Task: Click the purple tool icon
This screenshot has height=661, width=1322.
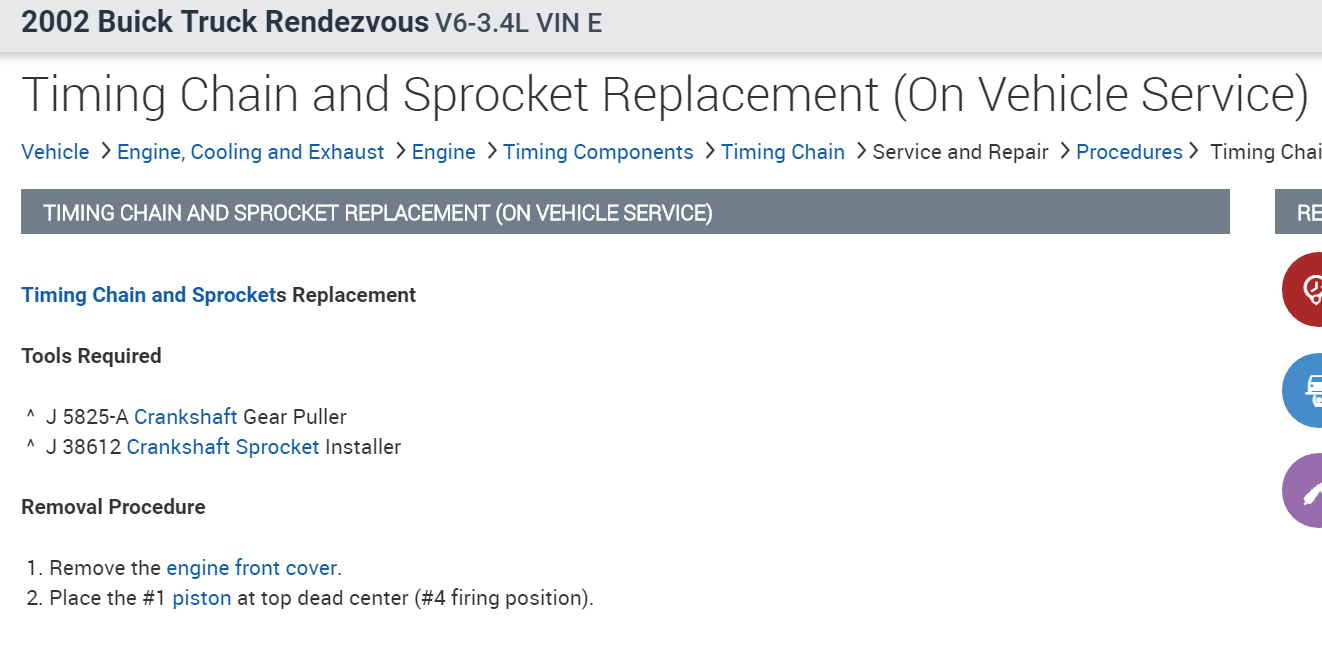Action: coord(1303,490)
